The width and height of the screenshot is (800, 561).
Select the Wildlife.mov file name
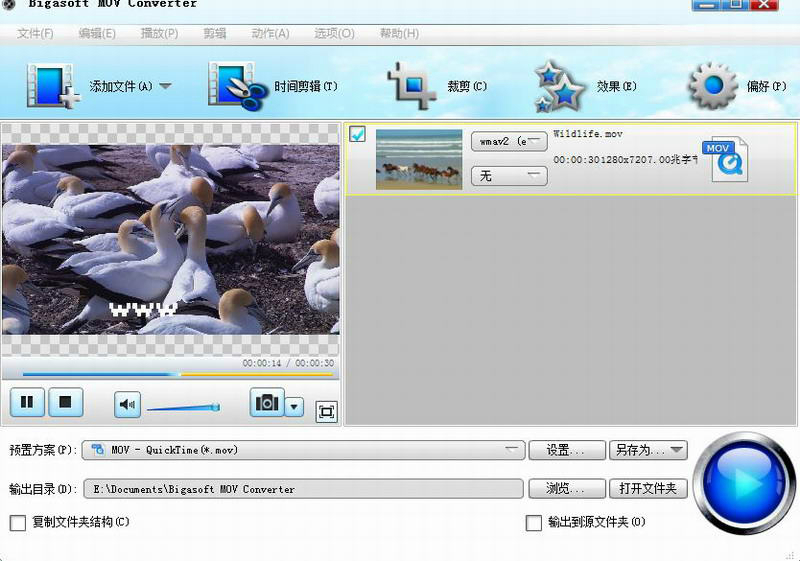click(x=588, y=134)
